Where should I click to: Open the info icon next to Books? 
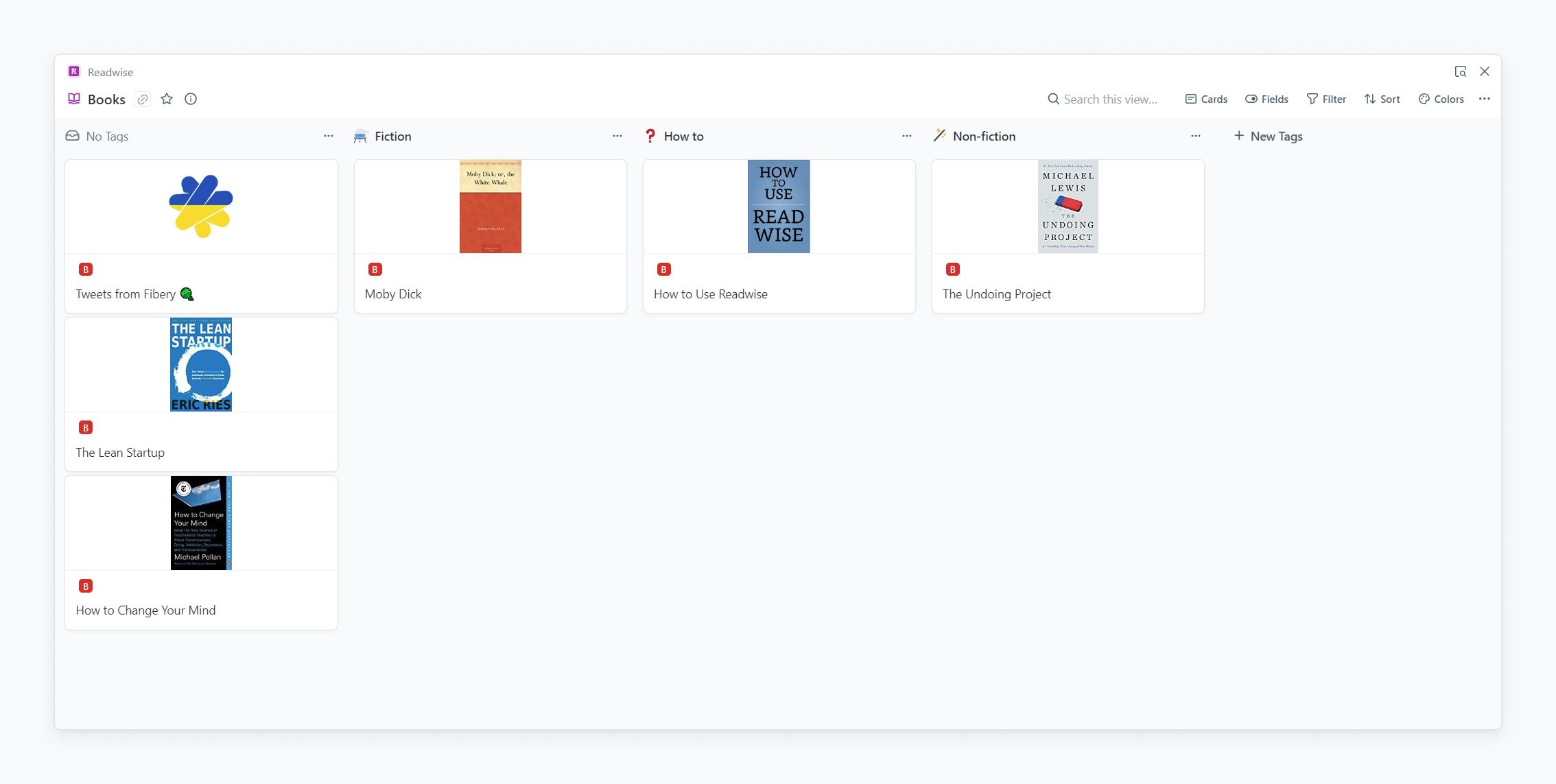coord(191,99)
